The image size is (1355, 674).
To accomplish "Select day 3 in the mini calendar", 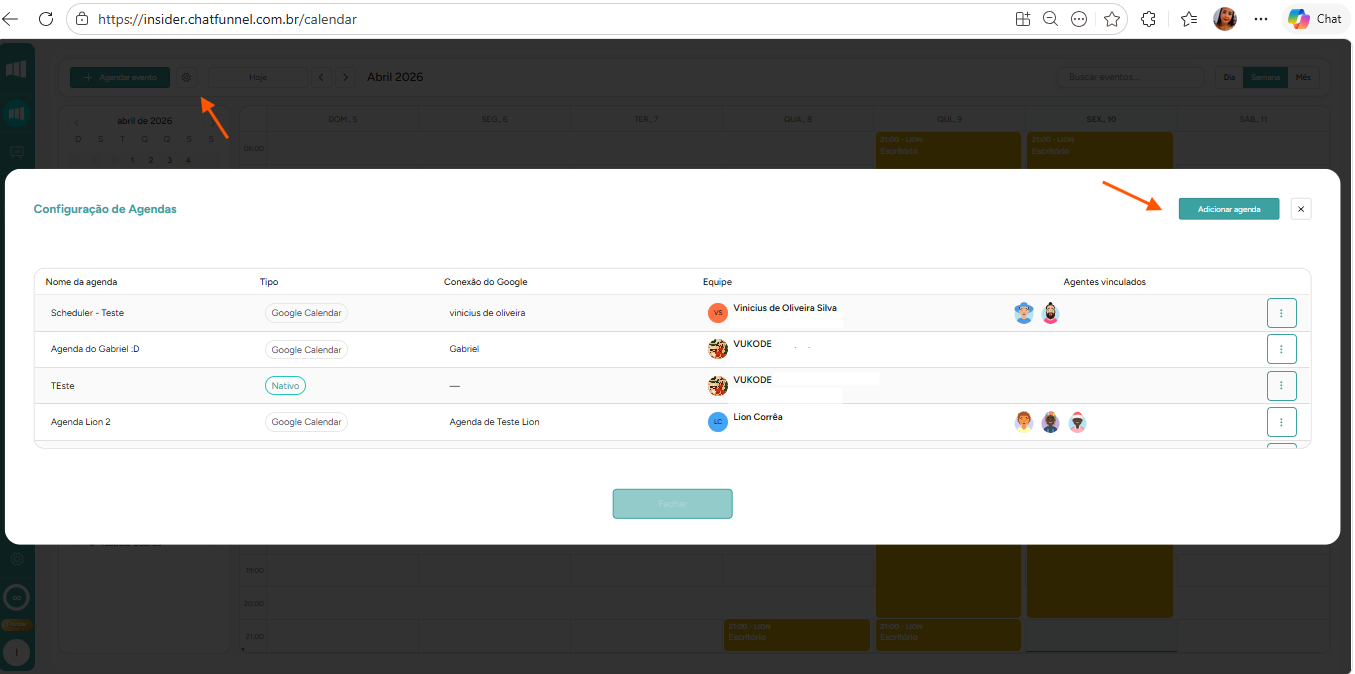I will coord(169,160).
